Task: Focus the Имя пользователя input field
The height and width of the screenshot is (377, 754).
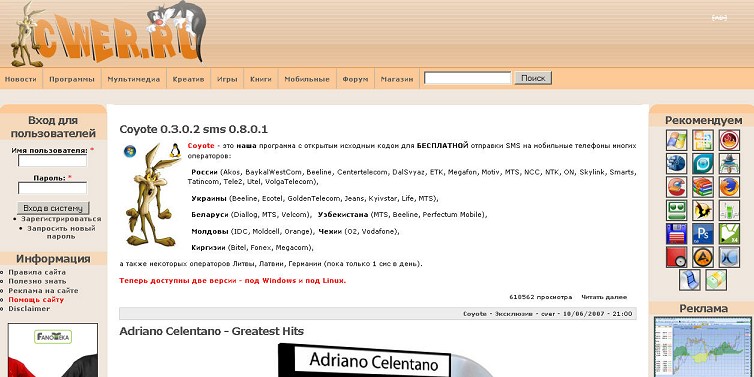Action: coord(52,161)
